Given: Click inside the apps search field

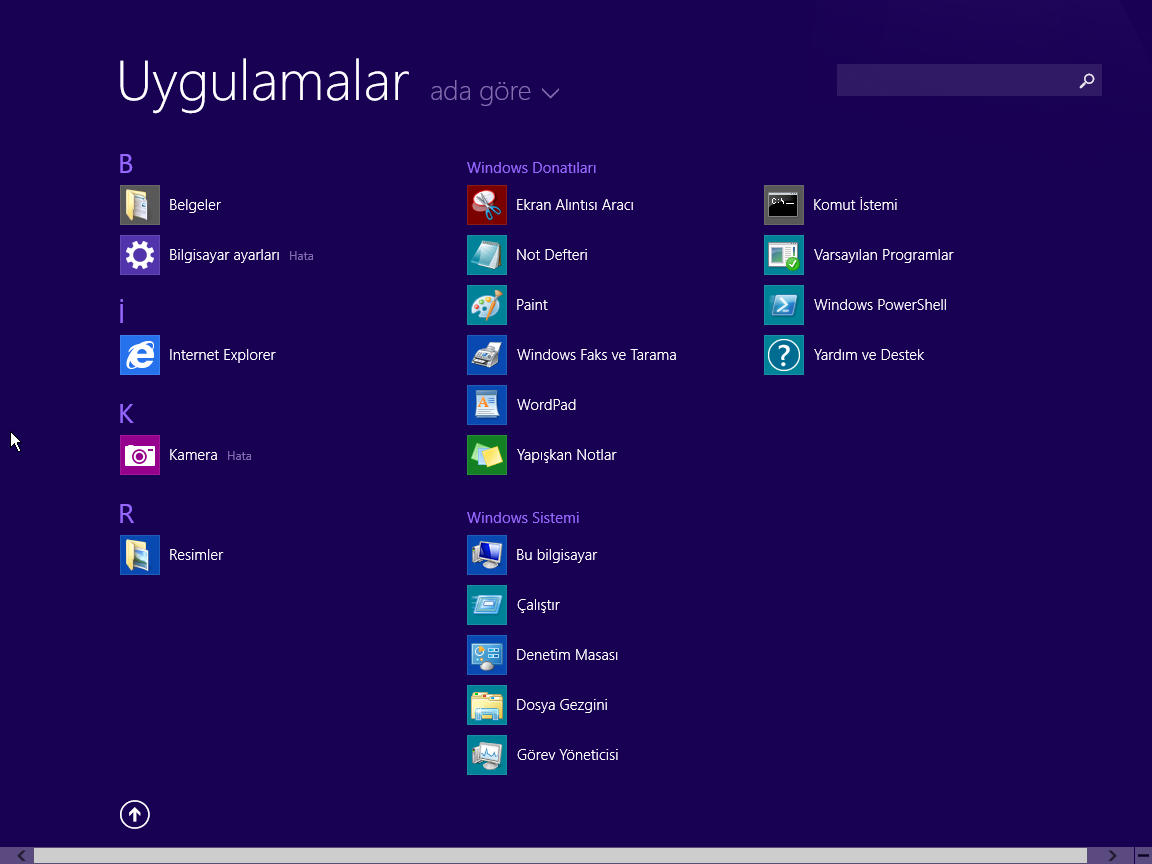Looking at the screenshot, I should click(x=955, y=81).
